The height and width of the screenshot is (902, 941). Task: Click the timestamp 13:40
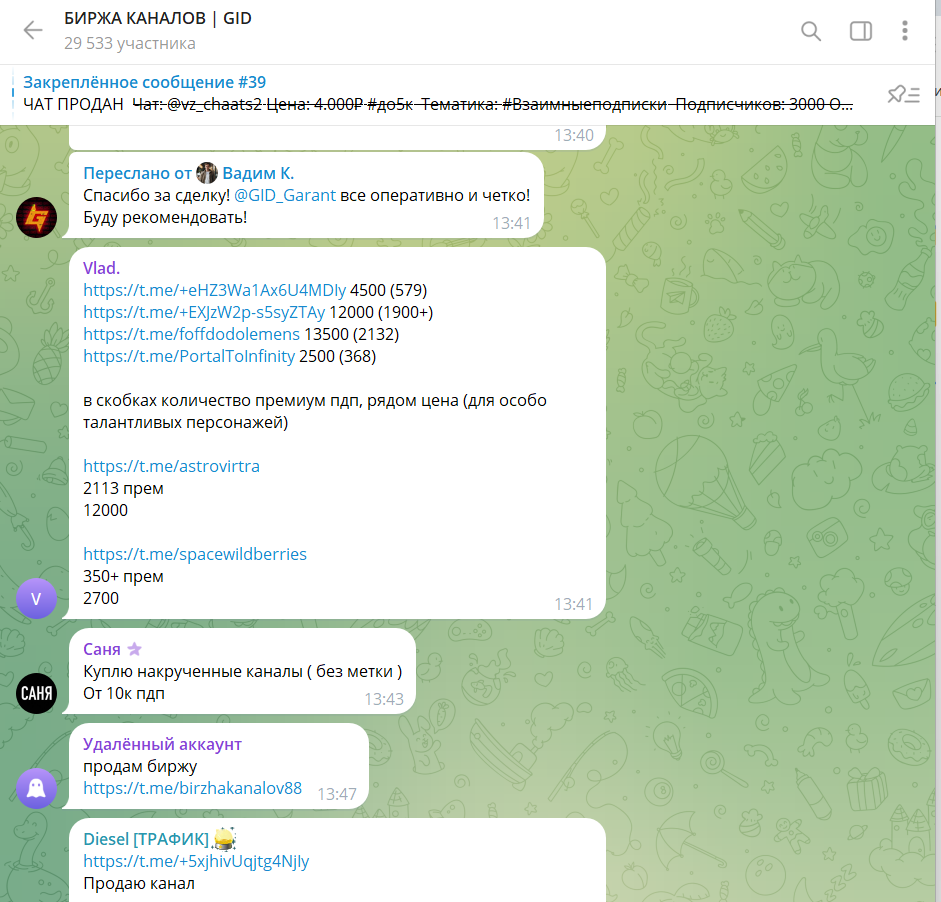pos(574,135)
